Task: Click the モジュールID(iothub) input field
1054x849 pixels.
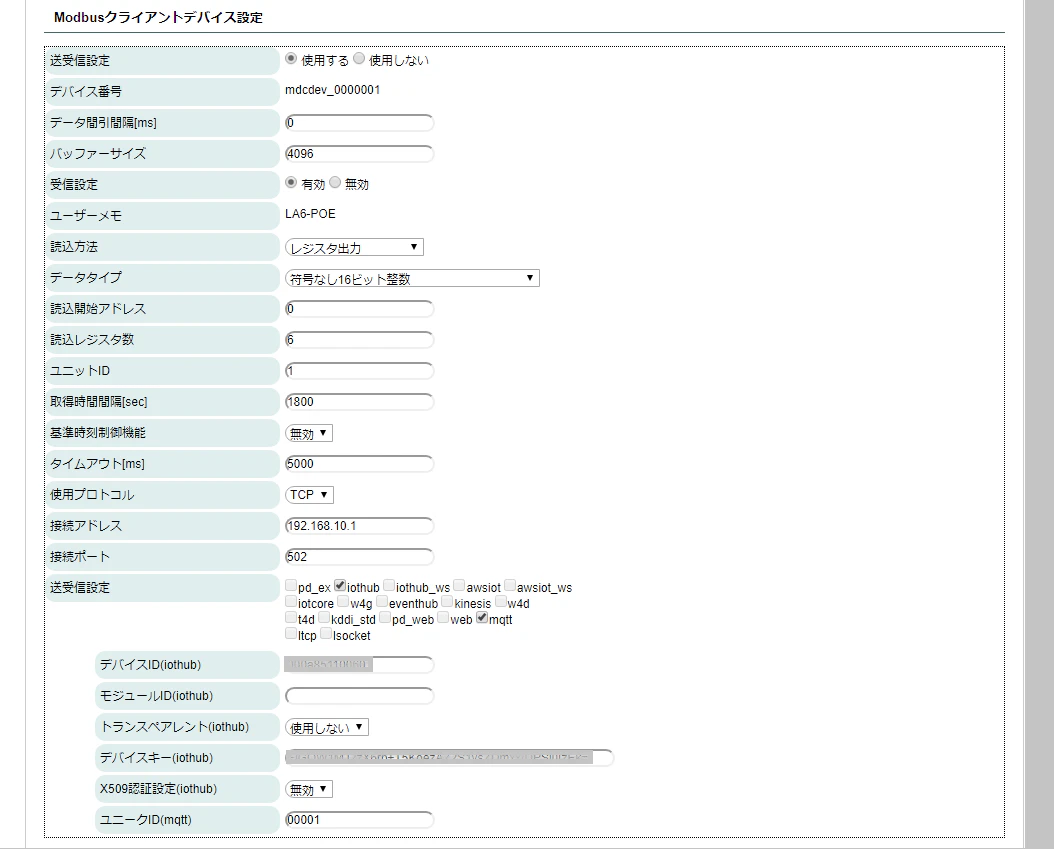Action: point(360,696)
